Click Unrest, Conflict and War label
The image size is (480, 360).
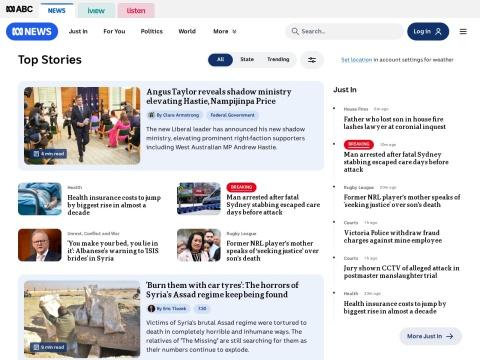(93, 234)
